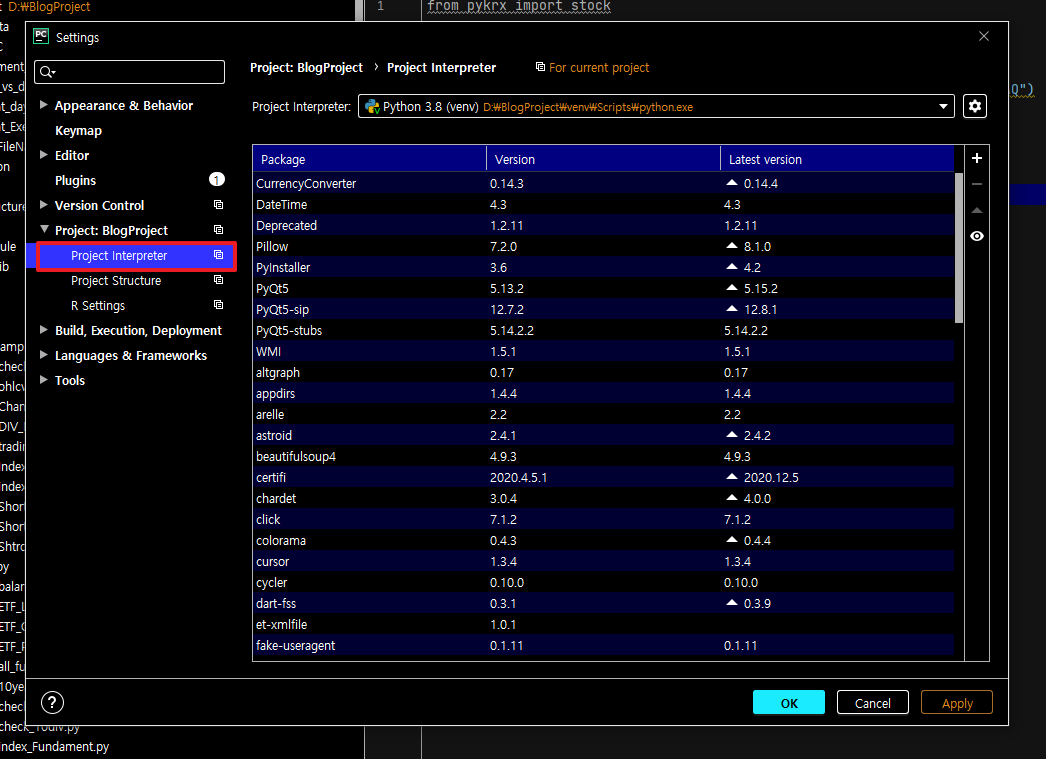This screenshot has width=1046, height=759.
Task: Click the update arrow in the certifi row
Action: pos(732,477)
